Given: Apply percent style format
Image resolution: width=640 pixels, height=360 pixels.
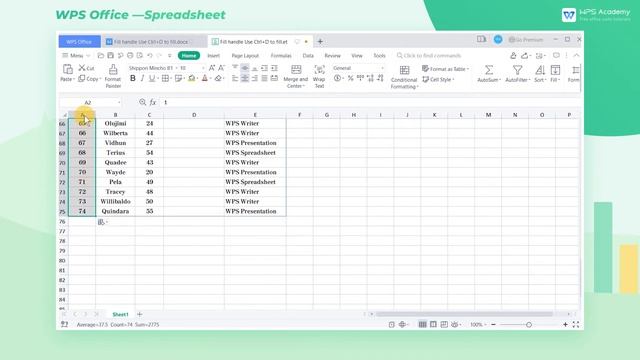Looking at the screenshot, I should pyautogui.click(x=350, y=78).
